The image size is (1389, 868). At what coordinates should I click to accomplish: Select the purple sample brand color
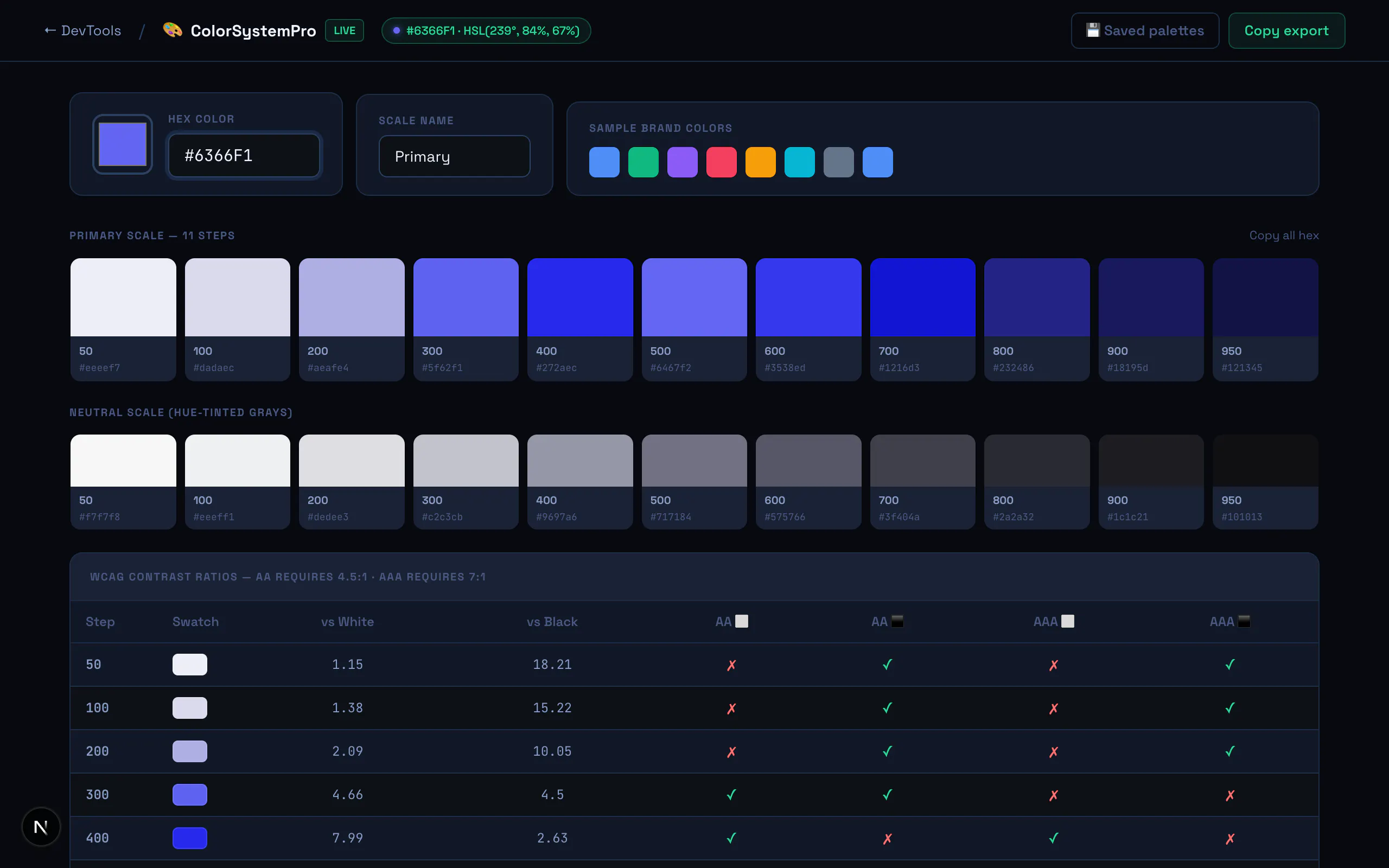683,162
